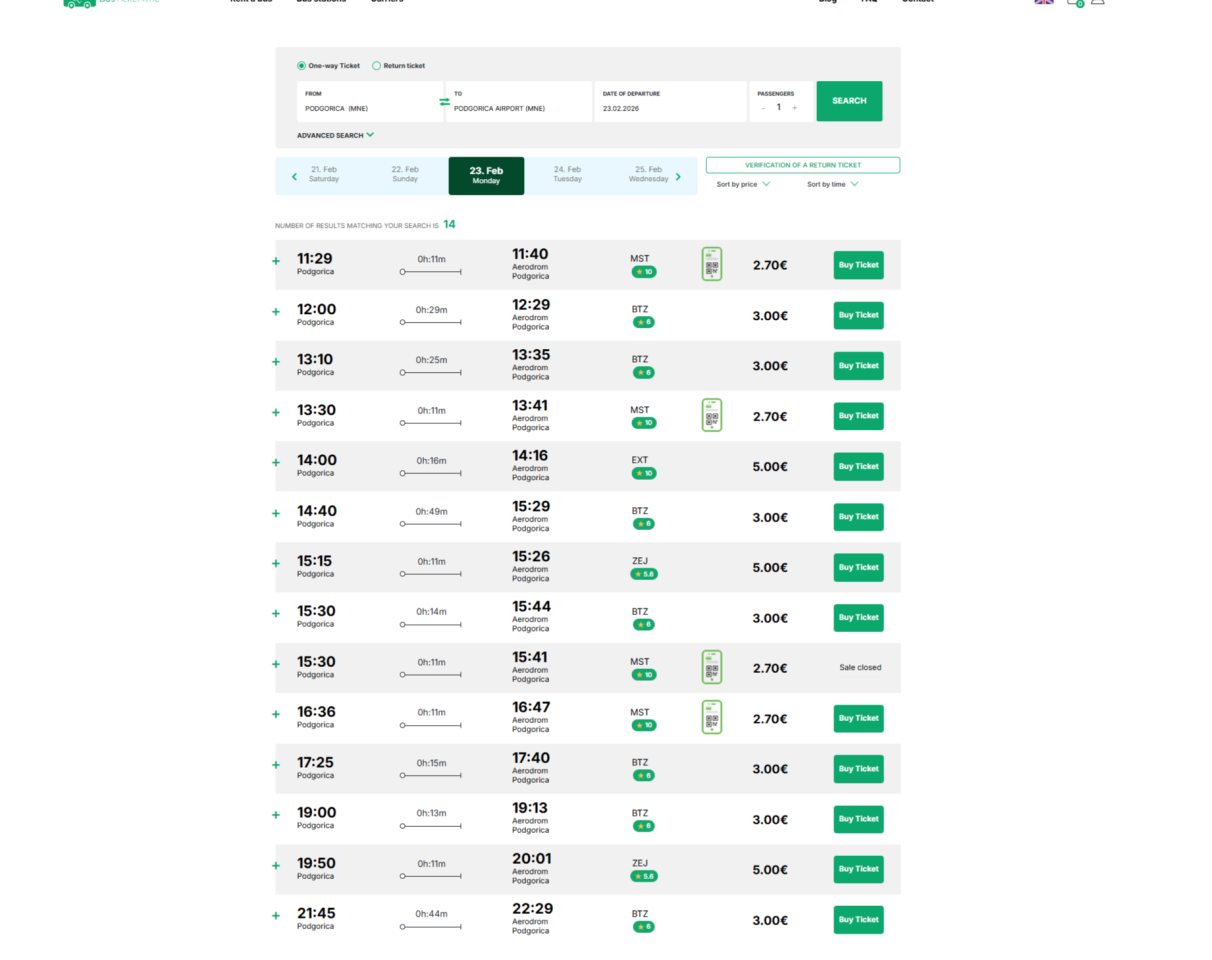Click mobile ticket QR icon for 11:29 departure

tap(711, 264)
